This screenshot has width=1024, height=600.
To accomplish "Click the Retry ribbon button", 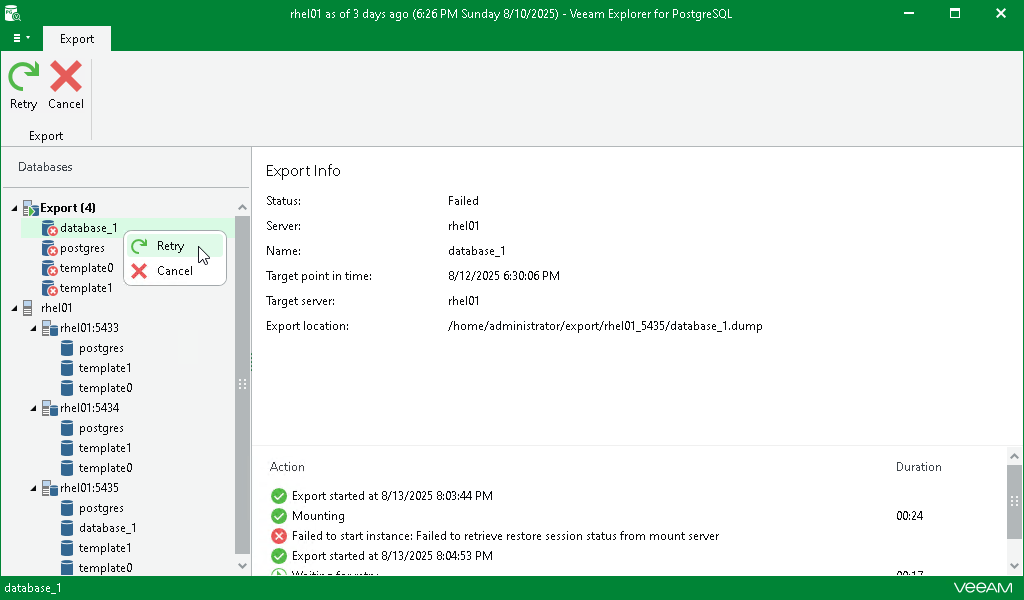I will pos(24,86).
